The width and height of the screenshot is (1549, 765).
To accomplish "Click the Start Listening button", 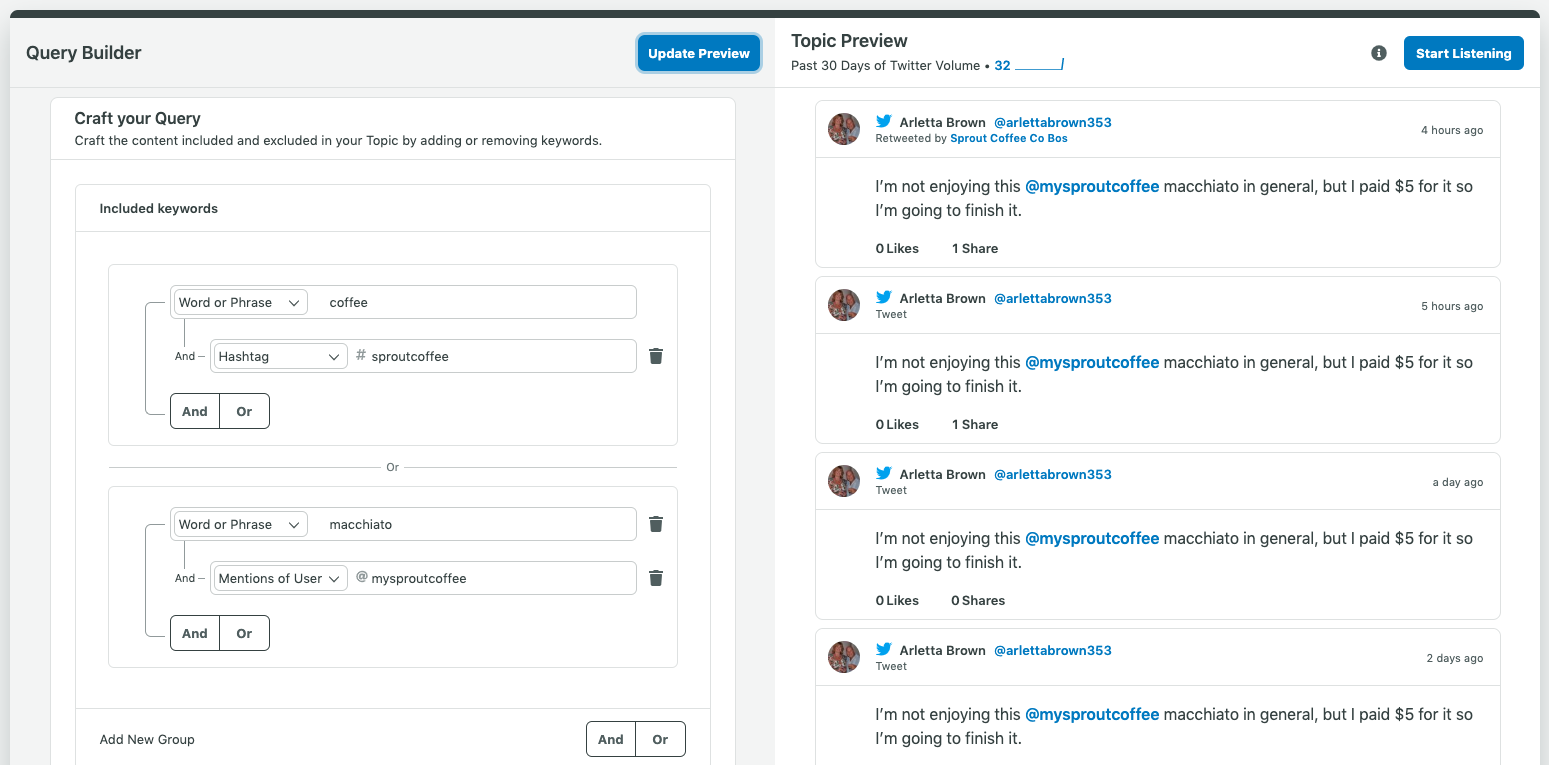I will click(1464, 53).
